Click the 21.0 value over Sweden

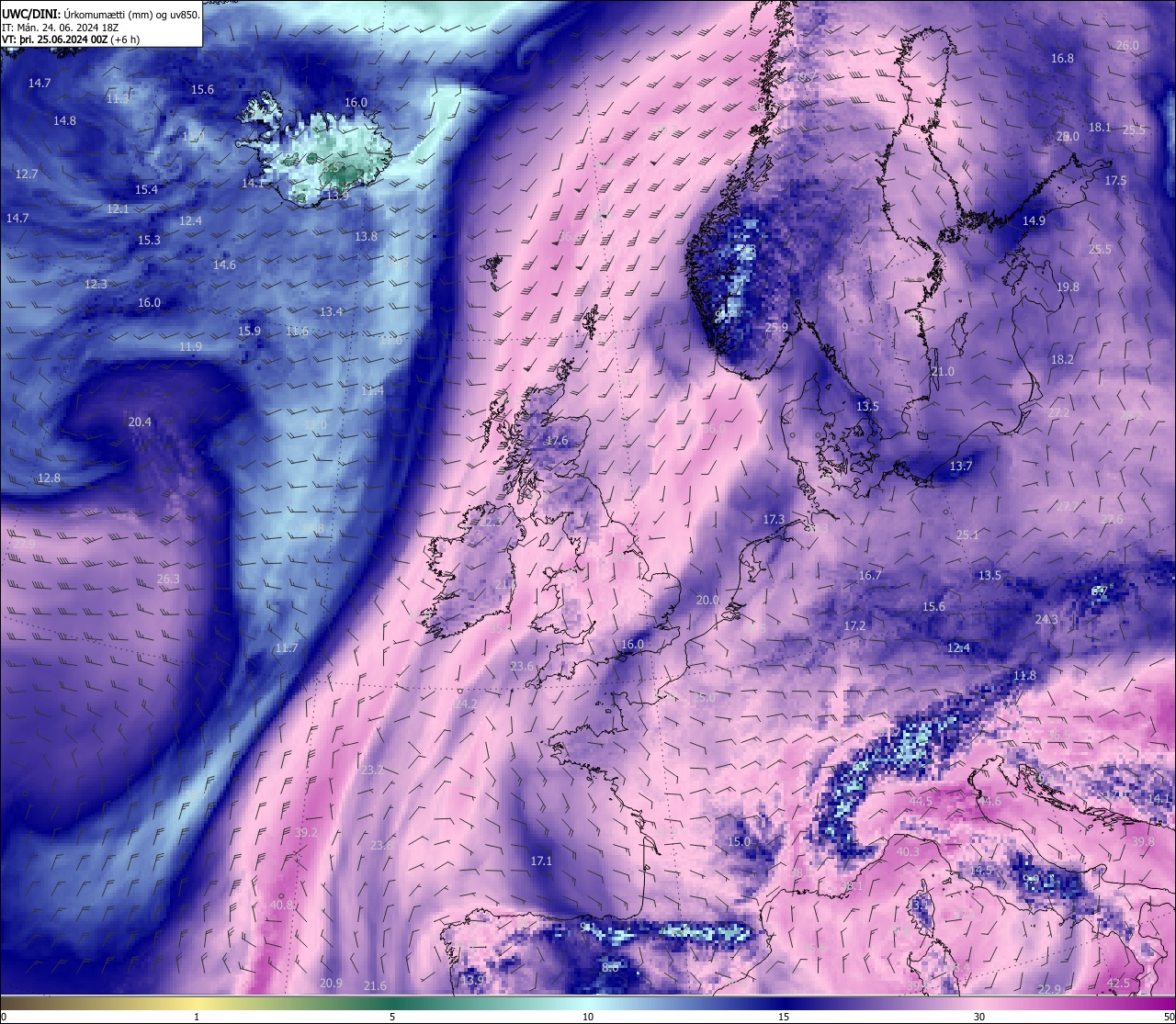[x=943, y=371]
